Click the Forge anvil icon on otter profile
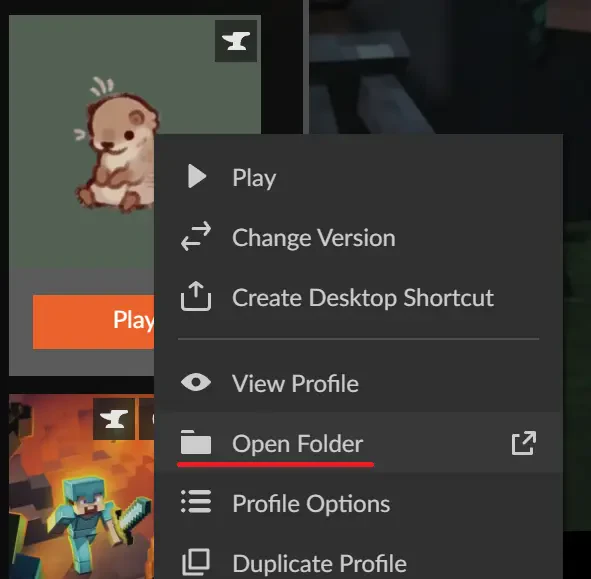The image size is (591, 579). click(236, 41)
